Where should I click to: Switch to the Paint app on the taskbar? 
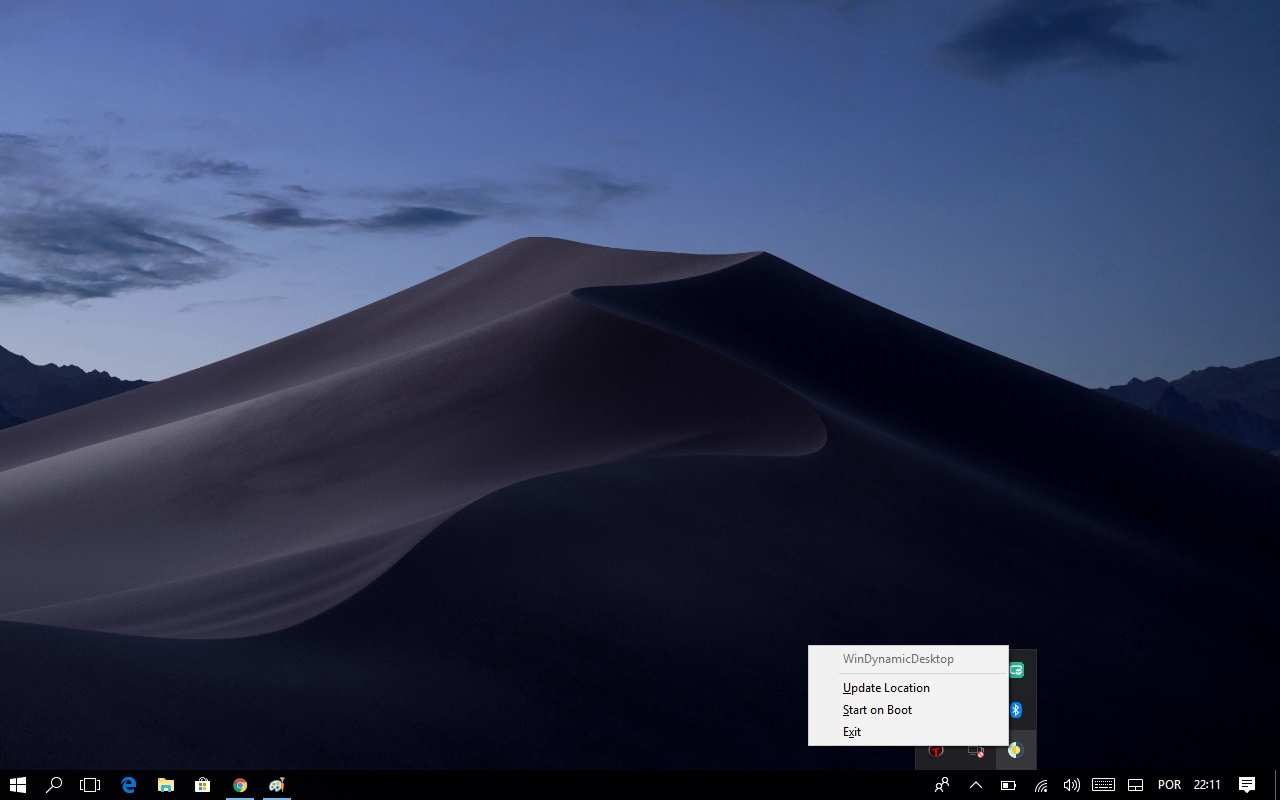pyautogui.click(x=277, y=785)
